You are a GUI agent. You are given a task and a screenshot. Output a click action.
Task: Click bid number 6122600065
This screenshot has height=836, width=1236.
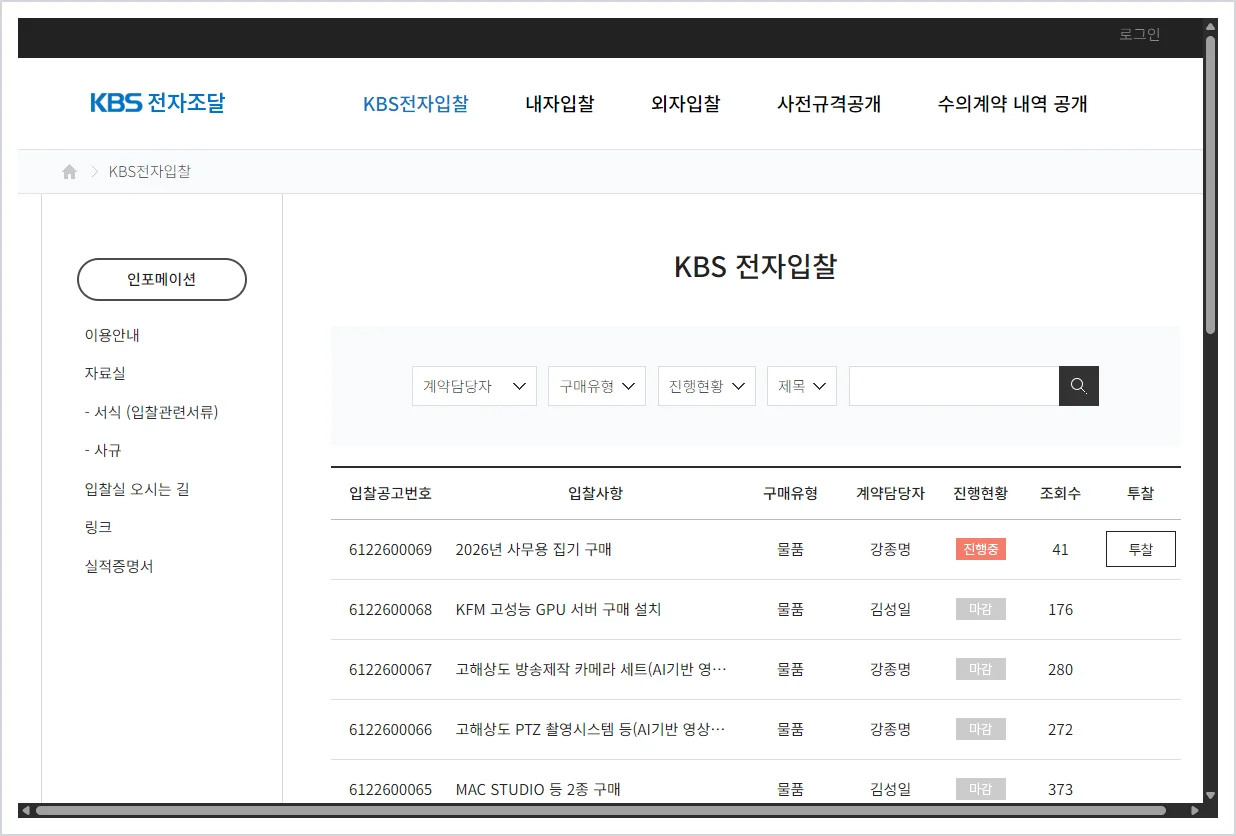[390, 789]
